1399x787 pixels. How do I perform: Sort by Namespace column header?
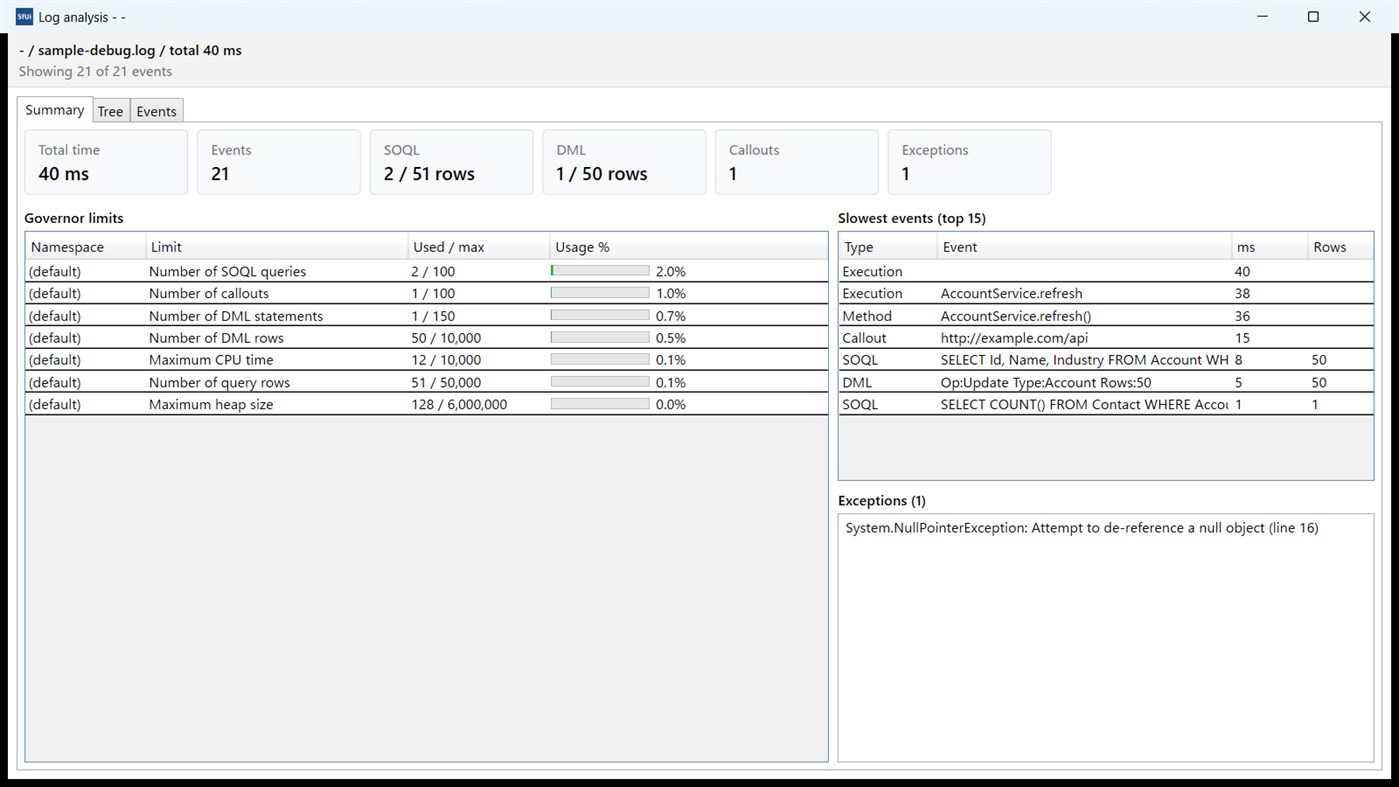coord(85,247)
